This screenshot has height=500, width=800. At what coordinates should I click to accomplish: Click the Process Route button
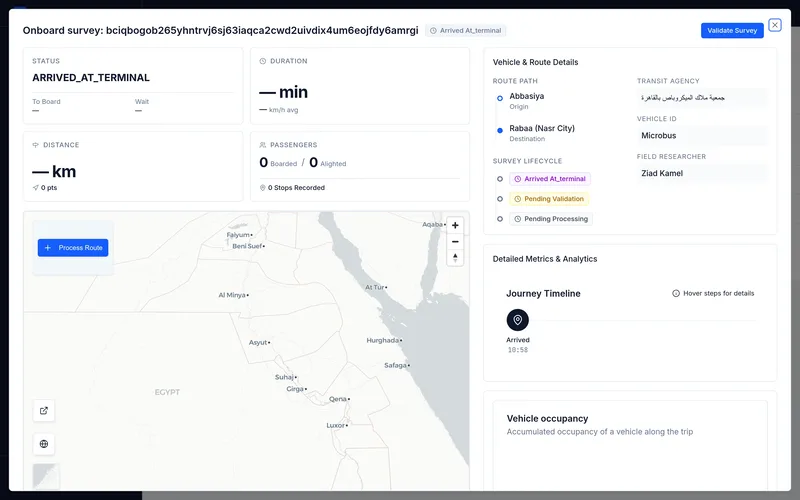point(73,247)
